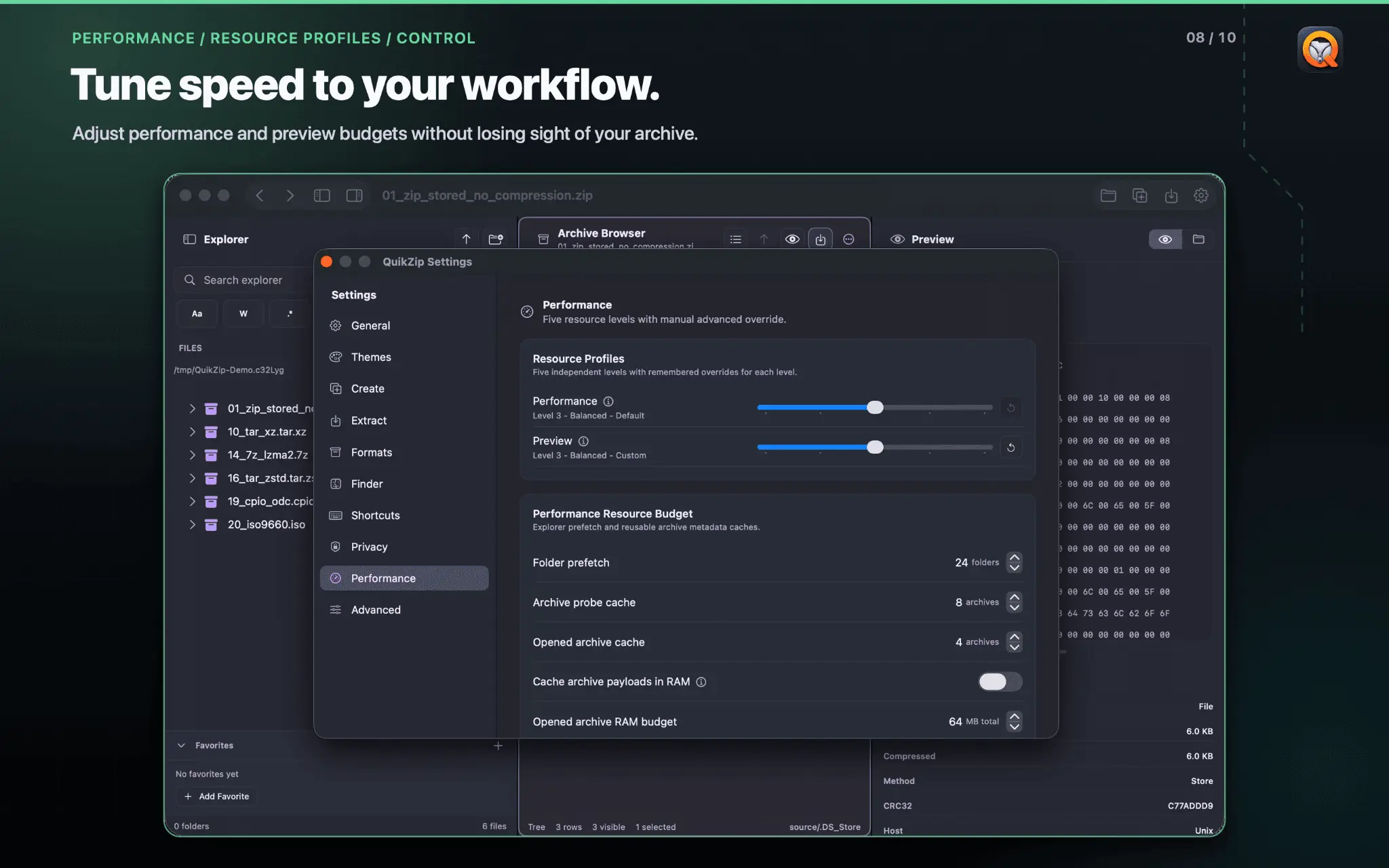The image size is (1389, 868).
Task: Click the Archive Browser up arrow icon
Action: coord(764,239)
